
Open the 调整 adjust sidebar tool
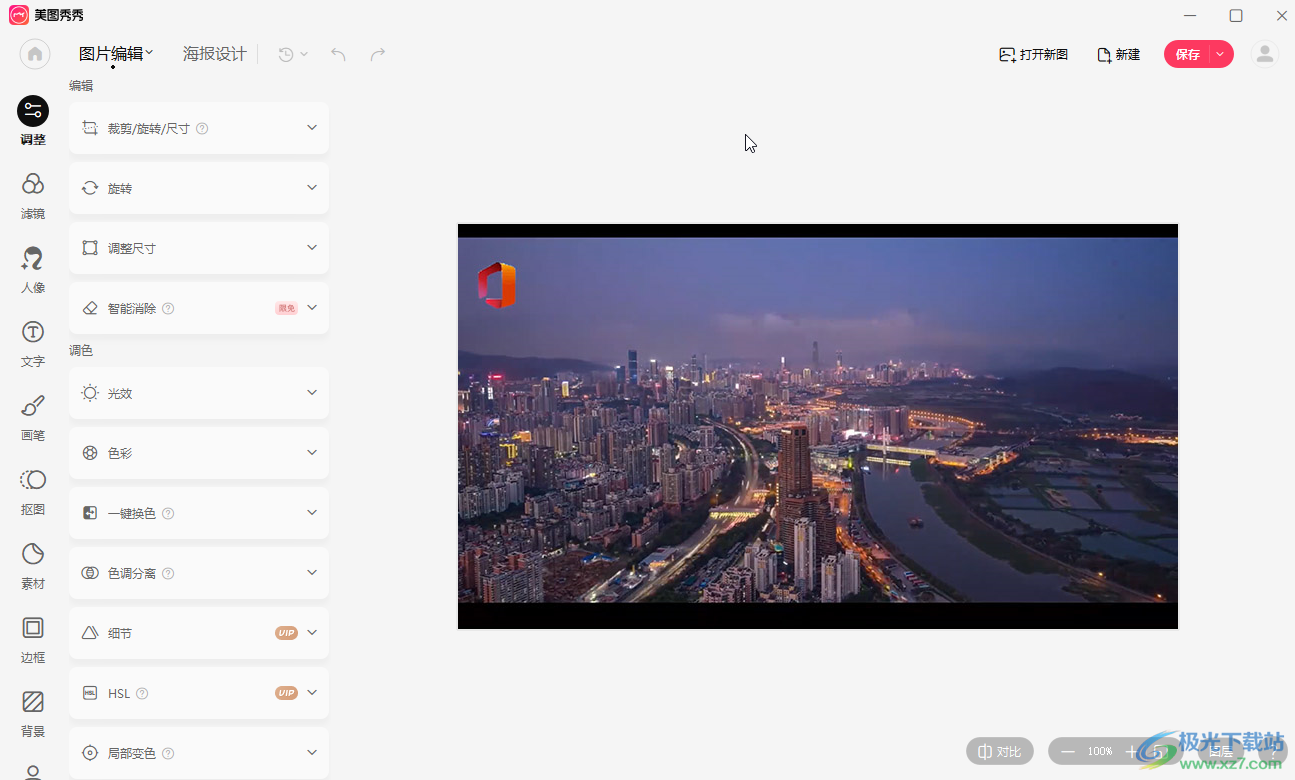tap(33, 121)
